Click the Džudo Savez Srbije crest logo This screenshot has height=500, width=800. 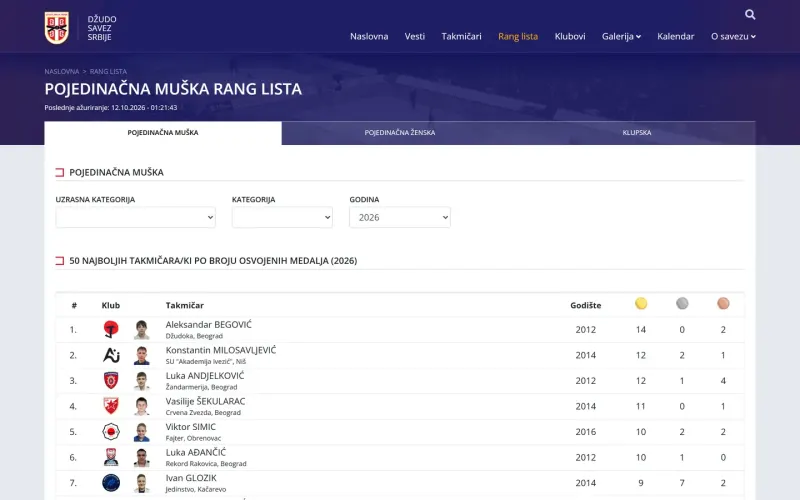[57, 28]
